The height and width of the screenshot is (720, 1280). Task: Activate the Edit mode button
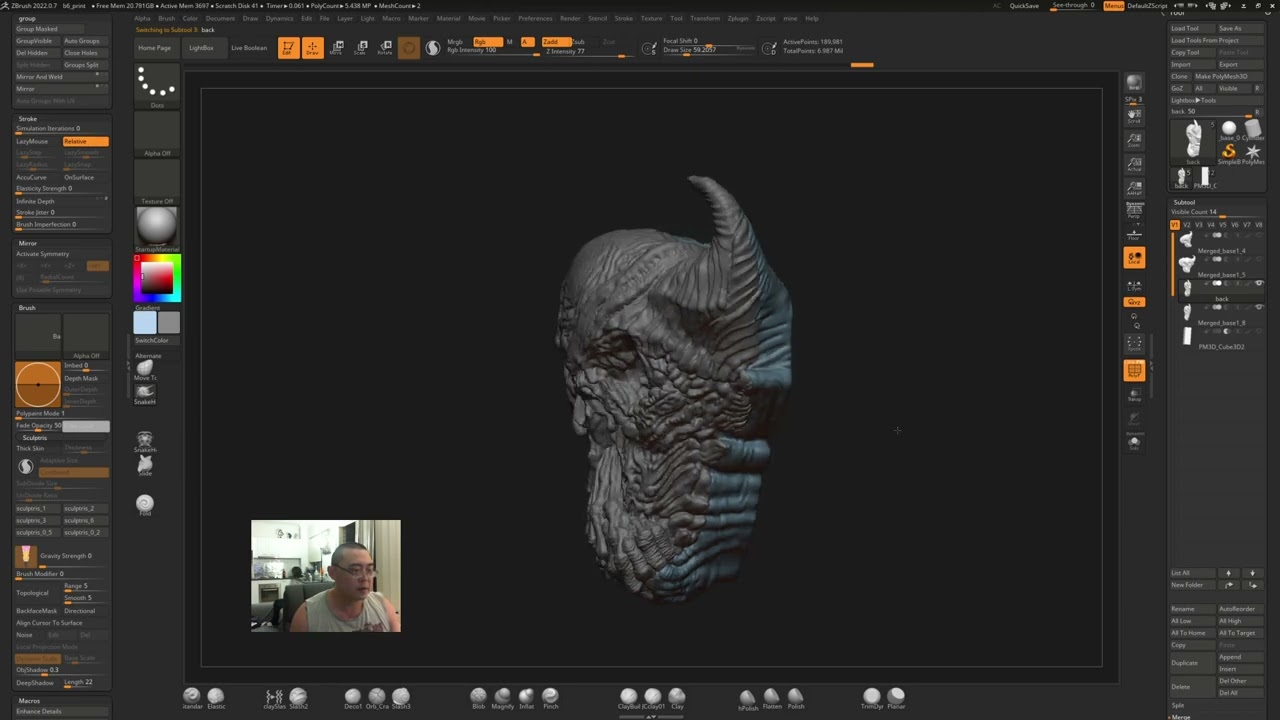pos(288,48)
